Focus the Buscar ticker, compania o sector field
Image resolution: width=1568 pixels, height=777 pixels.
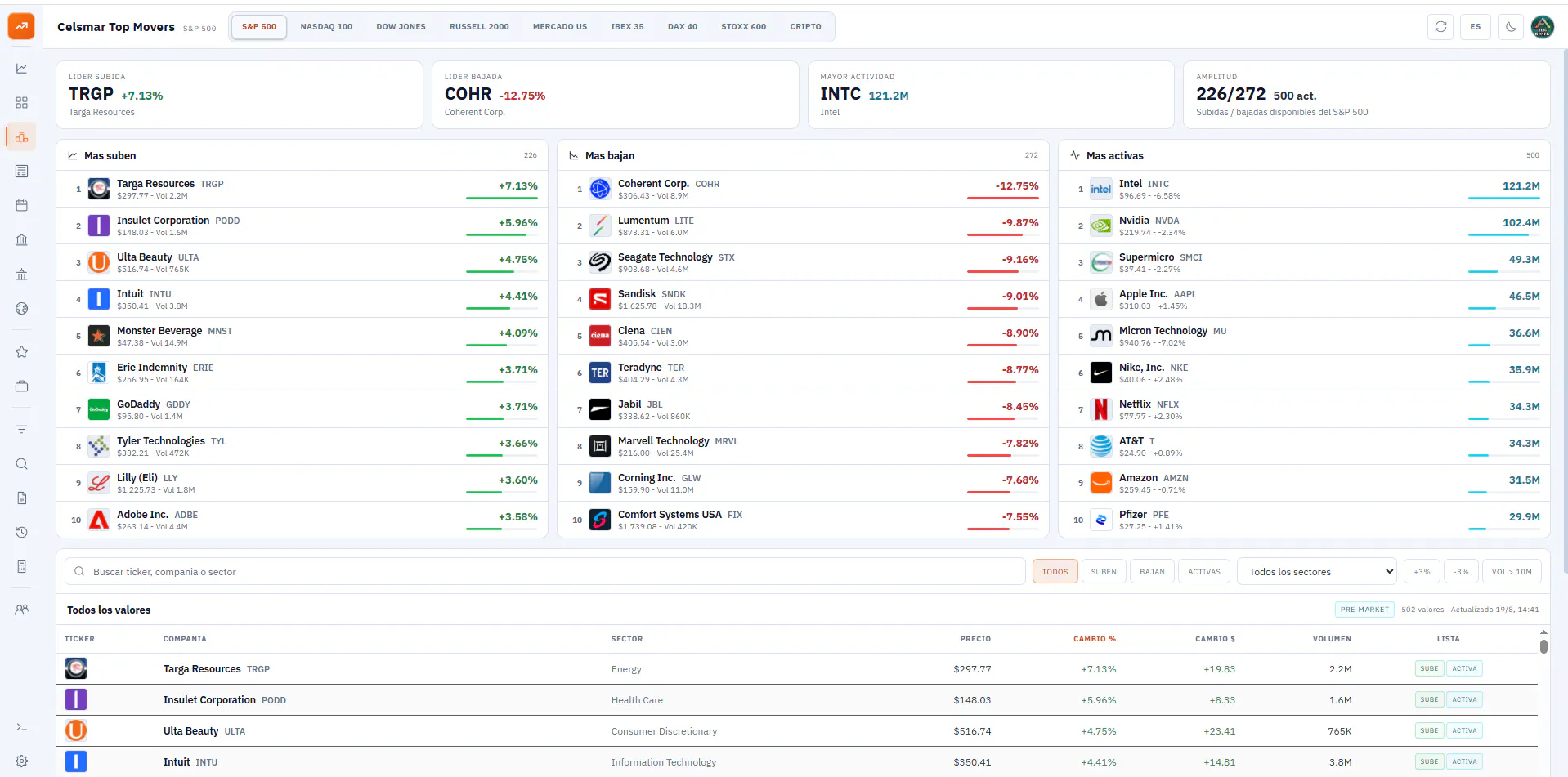coord(545,572)
